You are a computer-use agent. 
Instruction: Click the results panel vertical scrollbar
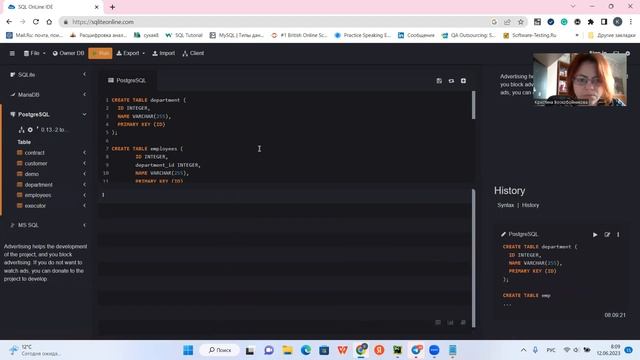473,258
